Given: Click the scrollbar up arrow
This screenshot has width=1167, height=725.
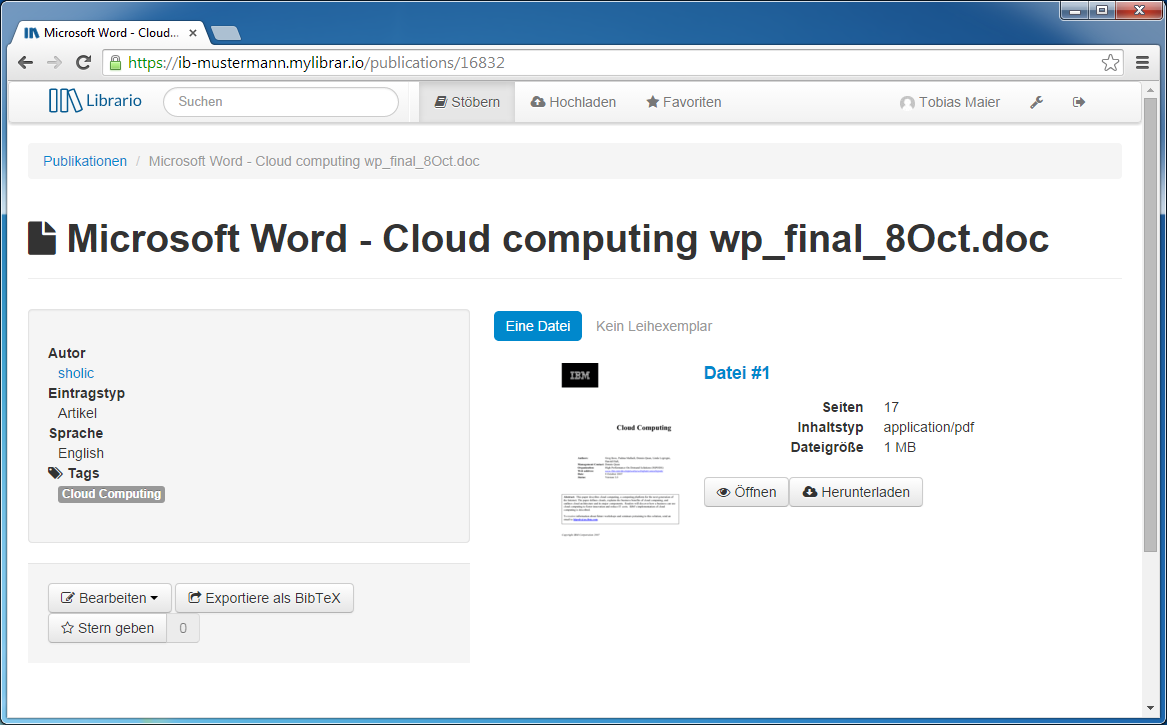Looking at the screenshot, I should click(1151, 88).
